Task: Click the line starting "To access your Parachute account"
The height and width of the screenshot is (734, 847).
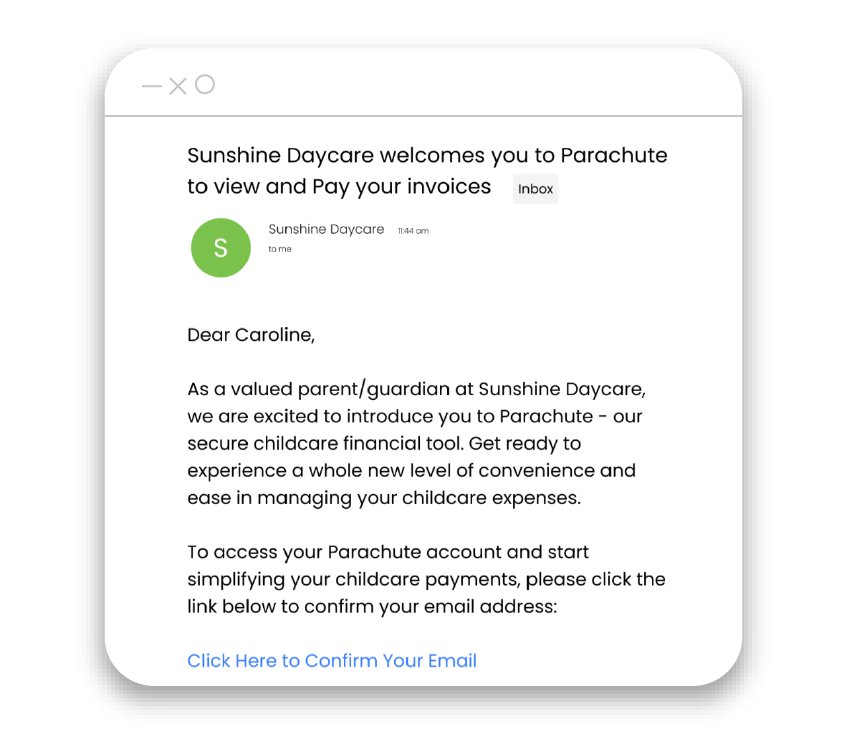Action: pos(388,552)
